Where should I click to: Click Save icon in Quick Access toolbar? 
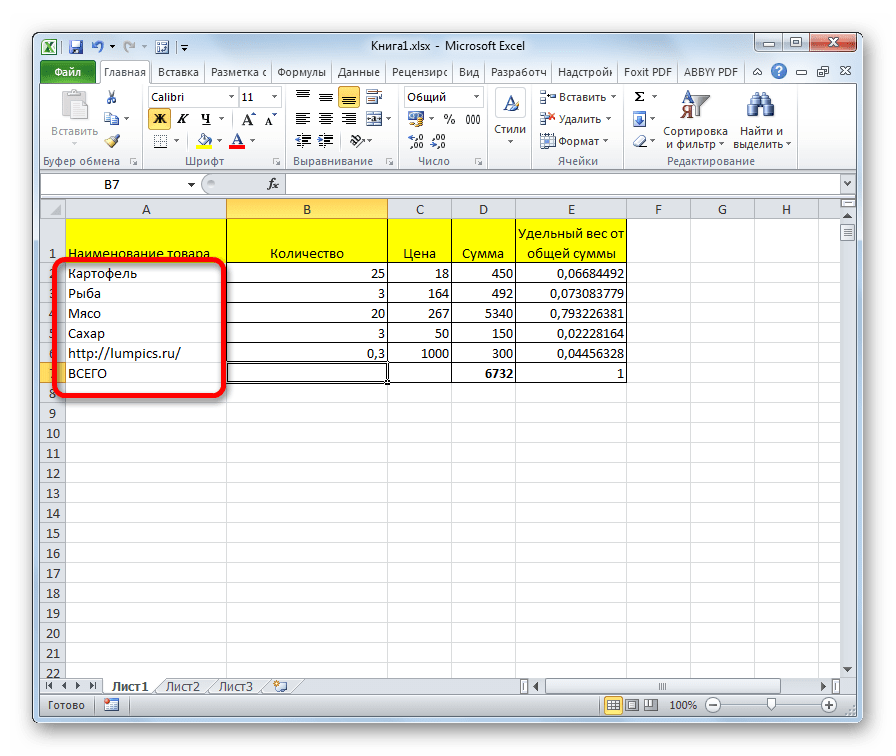coord(76,45)
